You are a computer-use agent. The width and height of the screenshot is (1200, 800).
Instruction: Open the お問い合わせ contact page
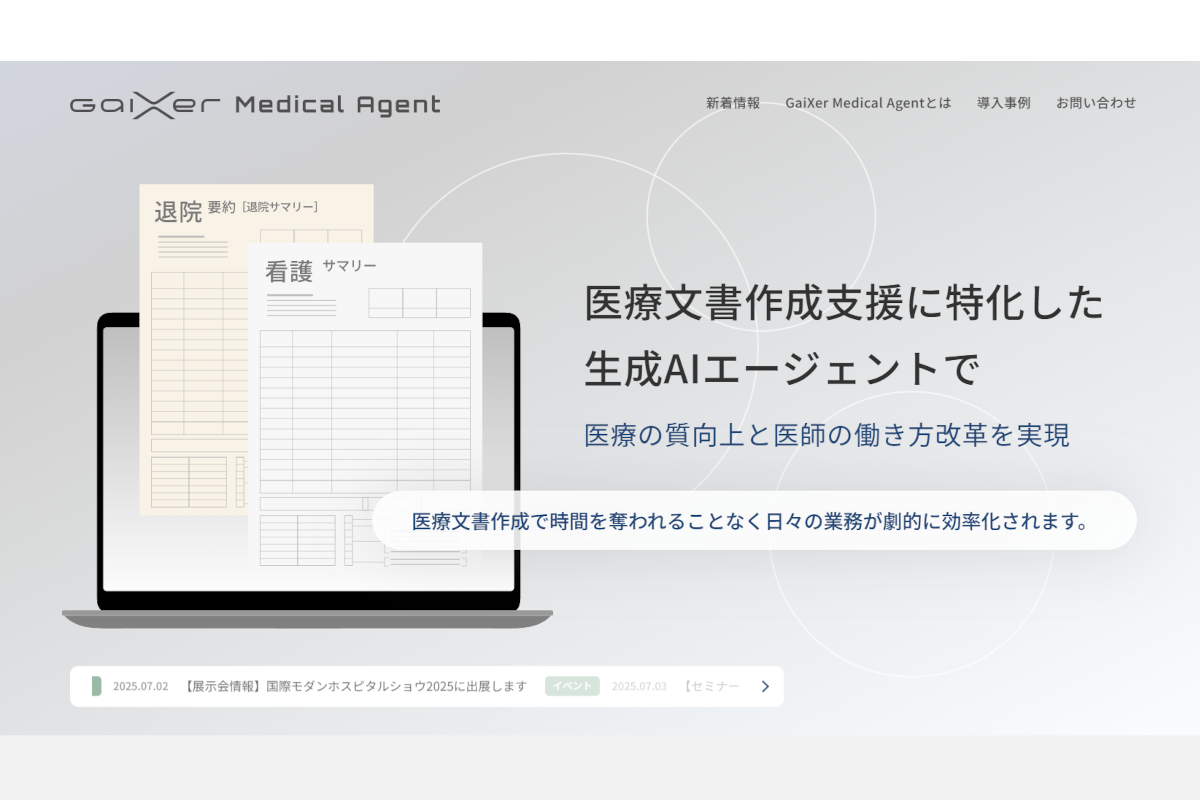[x=1096, y=102]
